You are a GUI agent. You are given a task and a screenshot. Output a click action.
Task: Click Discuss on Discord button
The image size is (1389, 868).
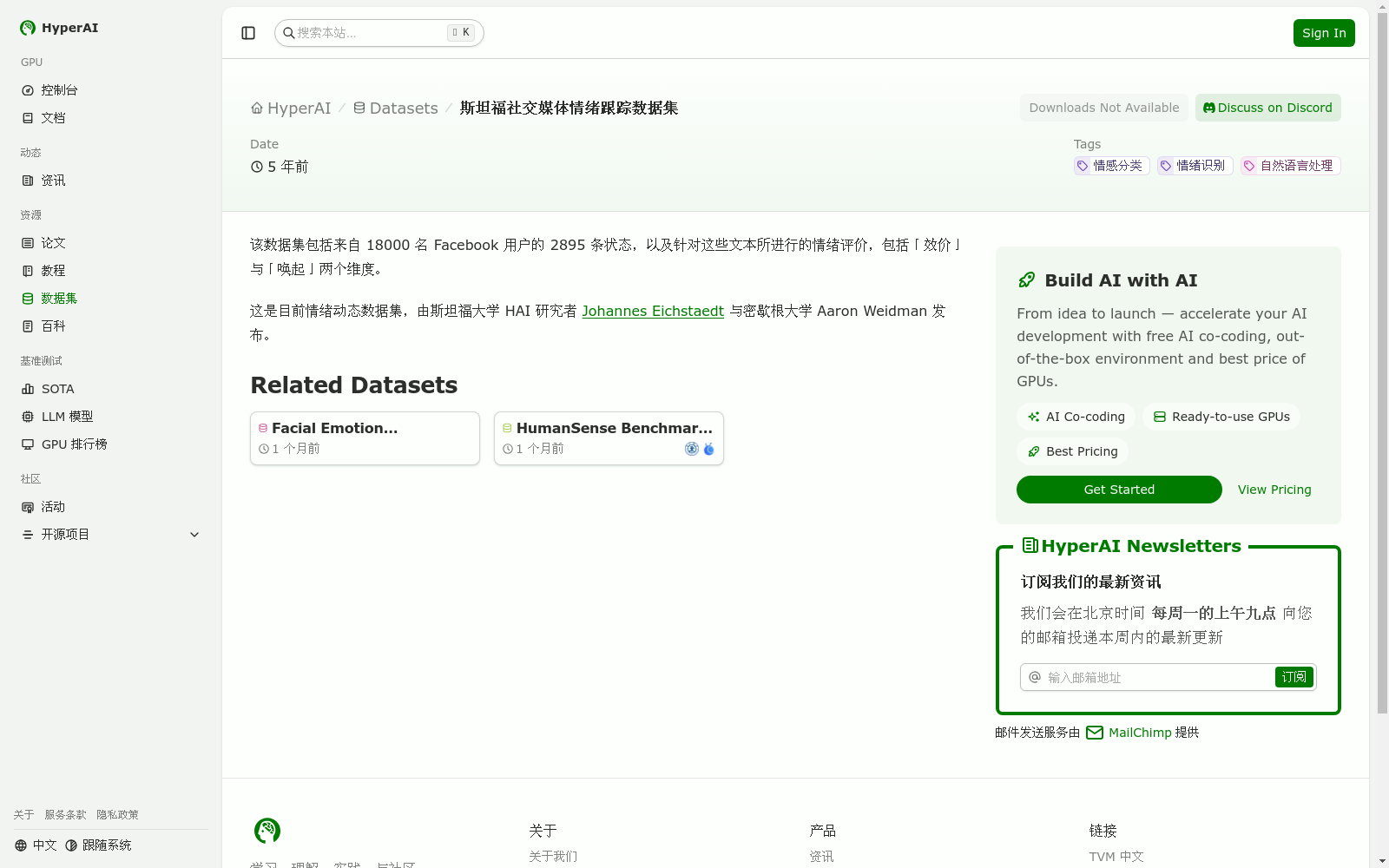point(1268,108)
